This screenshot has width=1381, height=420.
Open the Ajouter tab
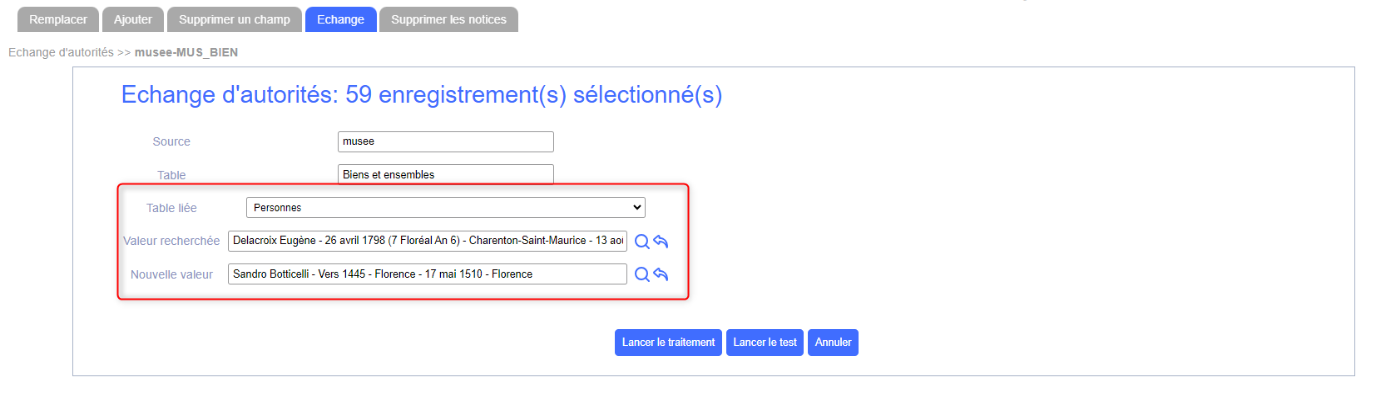point(133,20)
